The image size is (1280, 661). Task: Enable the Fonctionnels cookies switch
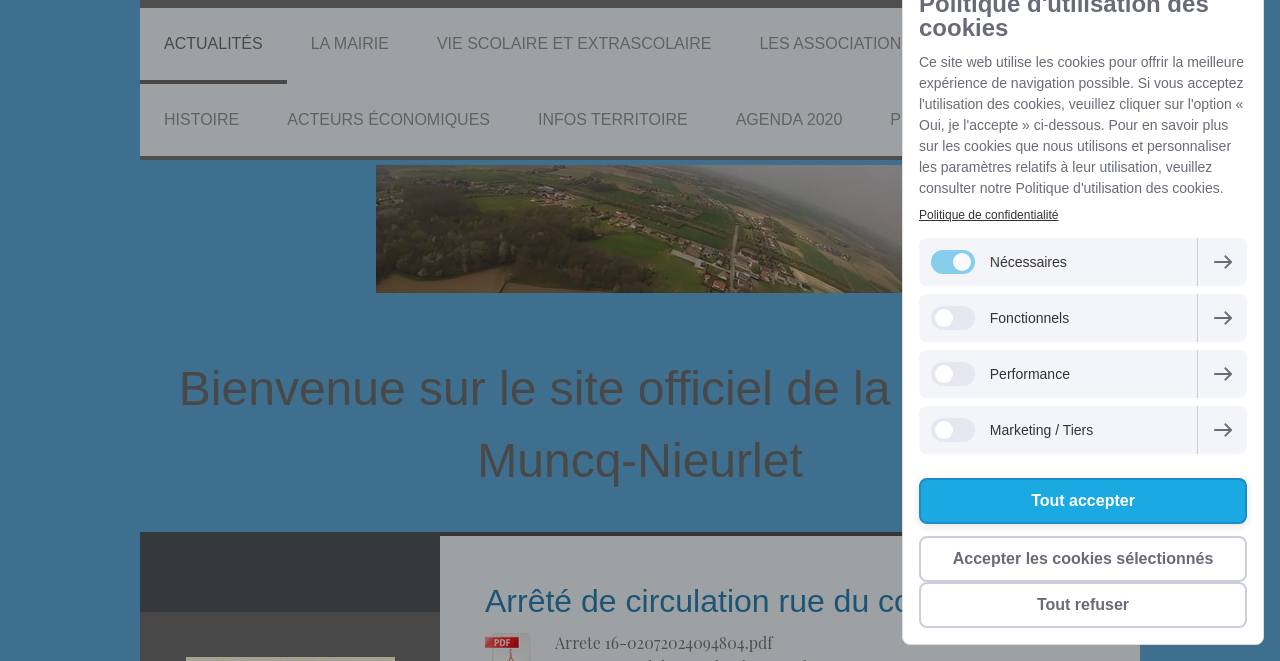(952, 317)
